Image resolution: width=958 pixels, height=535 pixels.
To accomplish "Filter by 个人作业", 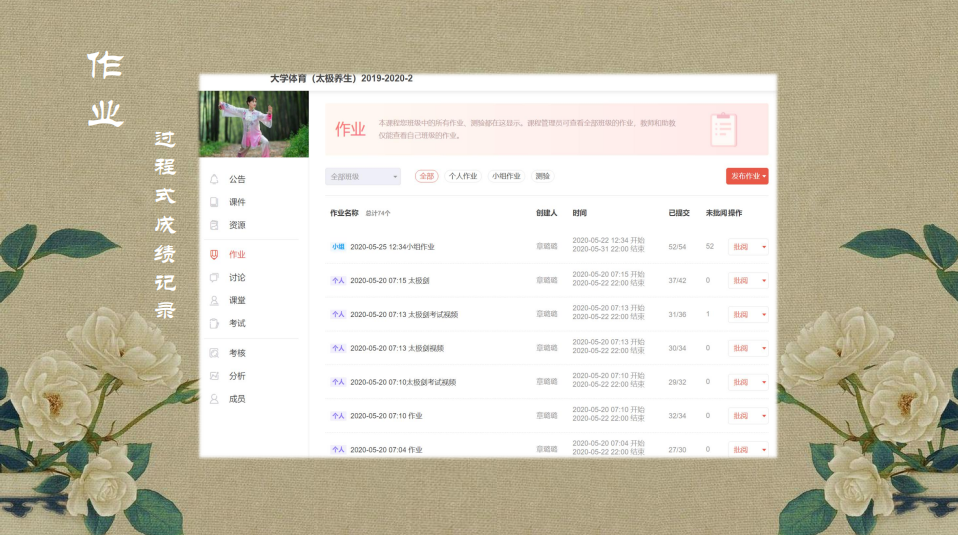I will pyautogui.click(x=463, y=176).
